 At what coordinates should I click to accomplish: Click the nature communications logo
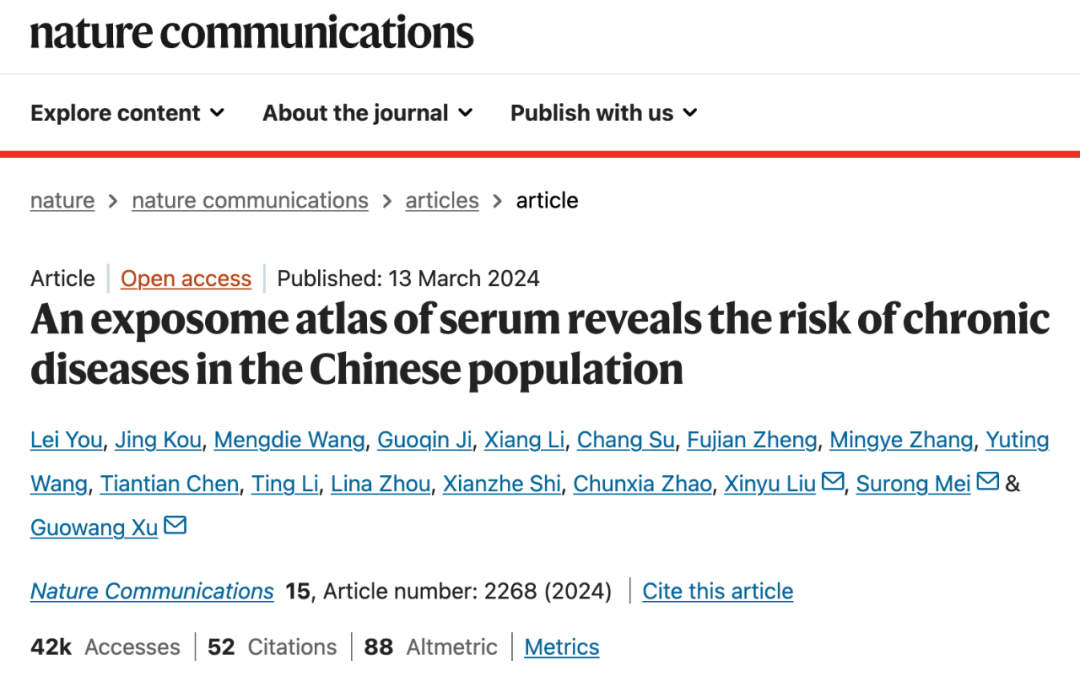point(252,32)
